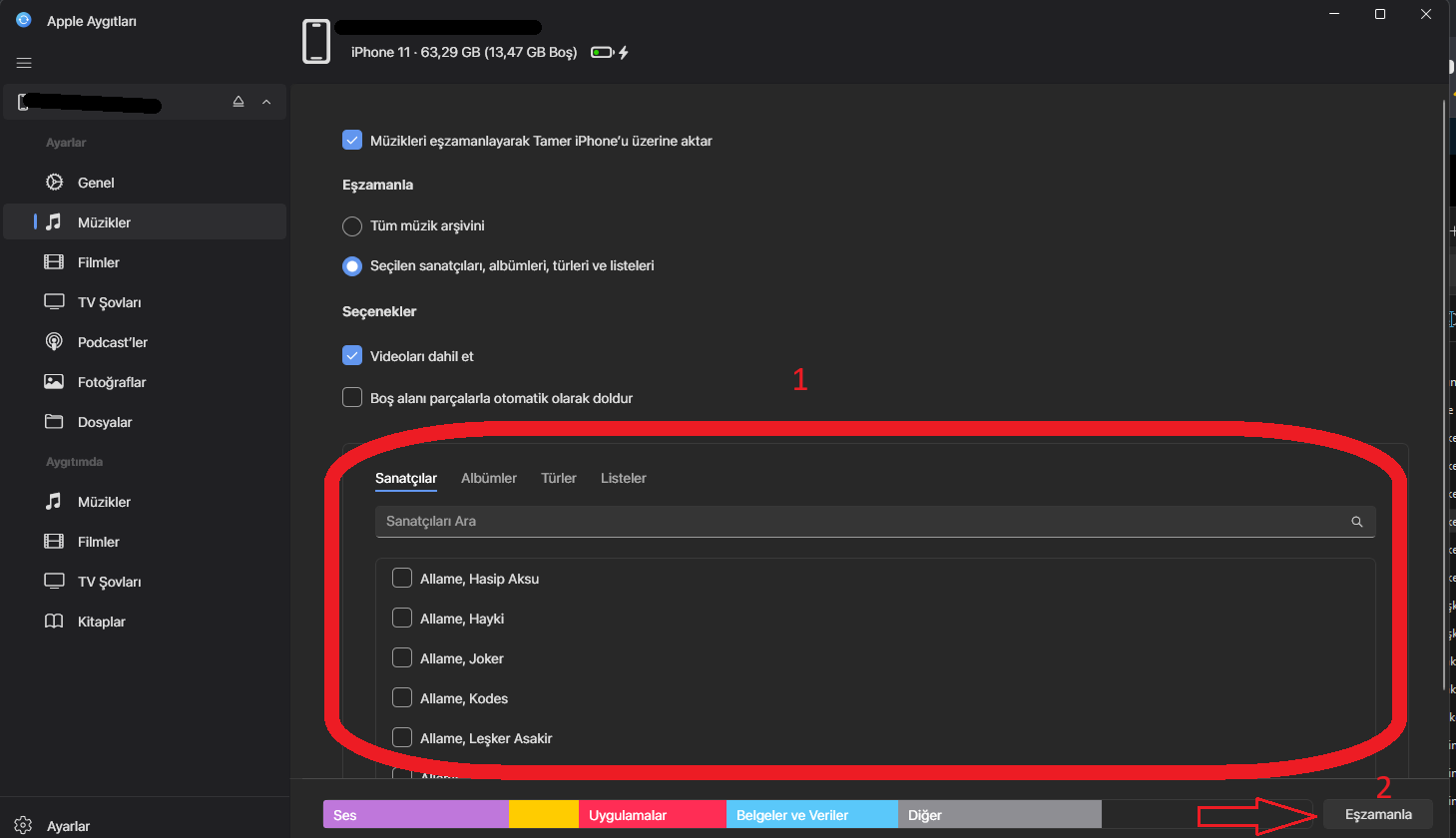Image resolution: width=1456 pixels, height=838 pixels.
Task: Click the iPhone 11 storage info text
Action: coord(464,53)
